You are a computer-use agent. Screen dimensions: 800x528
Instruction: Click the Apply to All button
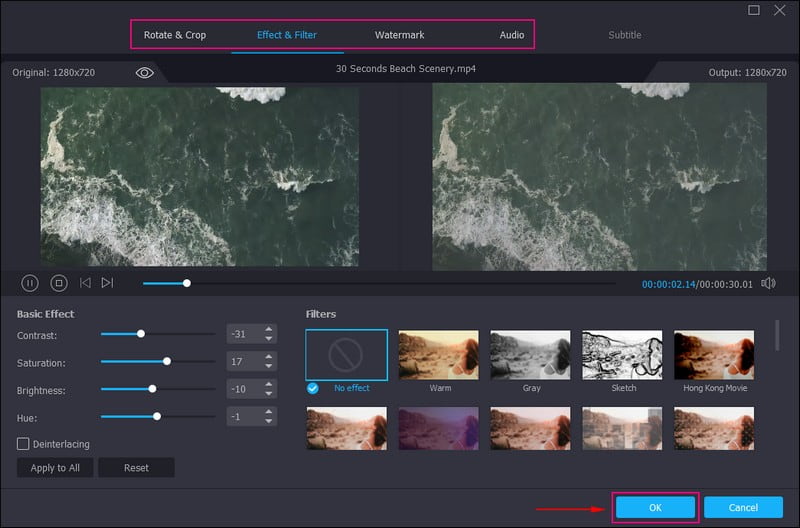click(x=55, y=468)
